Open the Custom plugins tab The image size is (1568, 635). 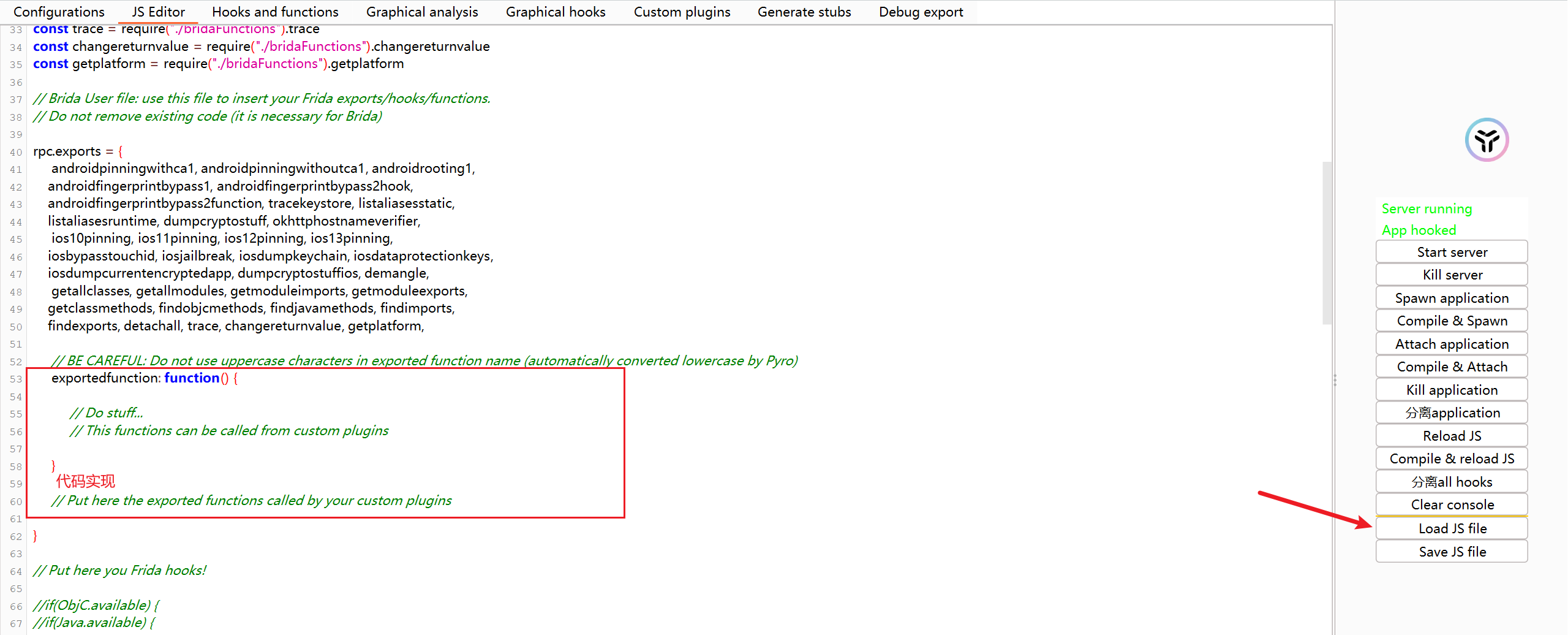coord(682,12)
